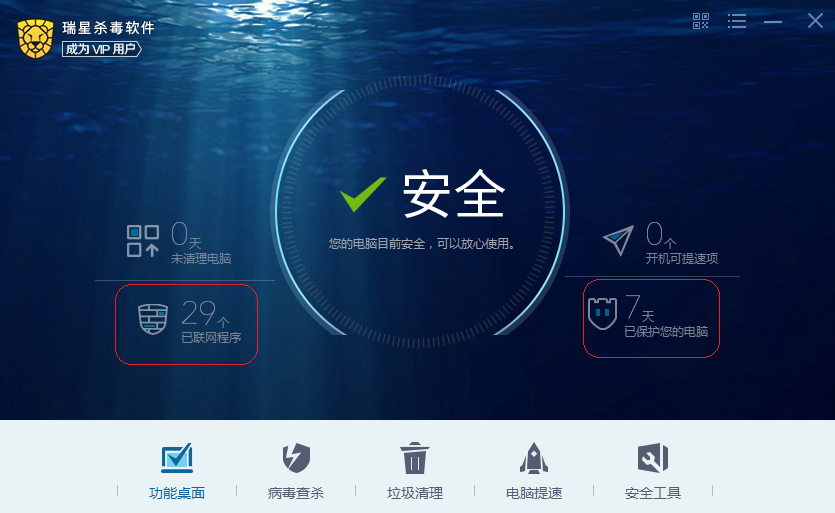Open the 已联网程序 count label

click(x=211, y=337)
